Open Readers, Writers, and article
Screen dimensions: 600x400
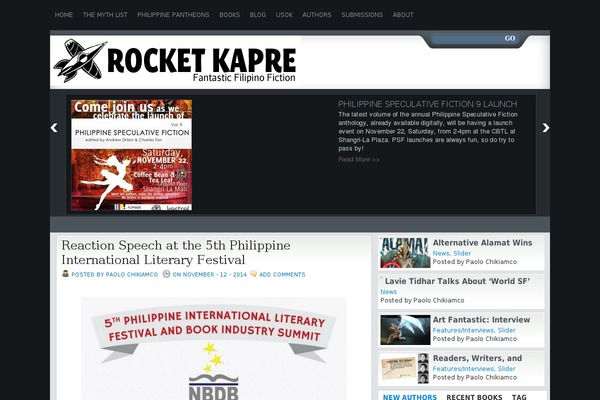click(x=477, y=358)
